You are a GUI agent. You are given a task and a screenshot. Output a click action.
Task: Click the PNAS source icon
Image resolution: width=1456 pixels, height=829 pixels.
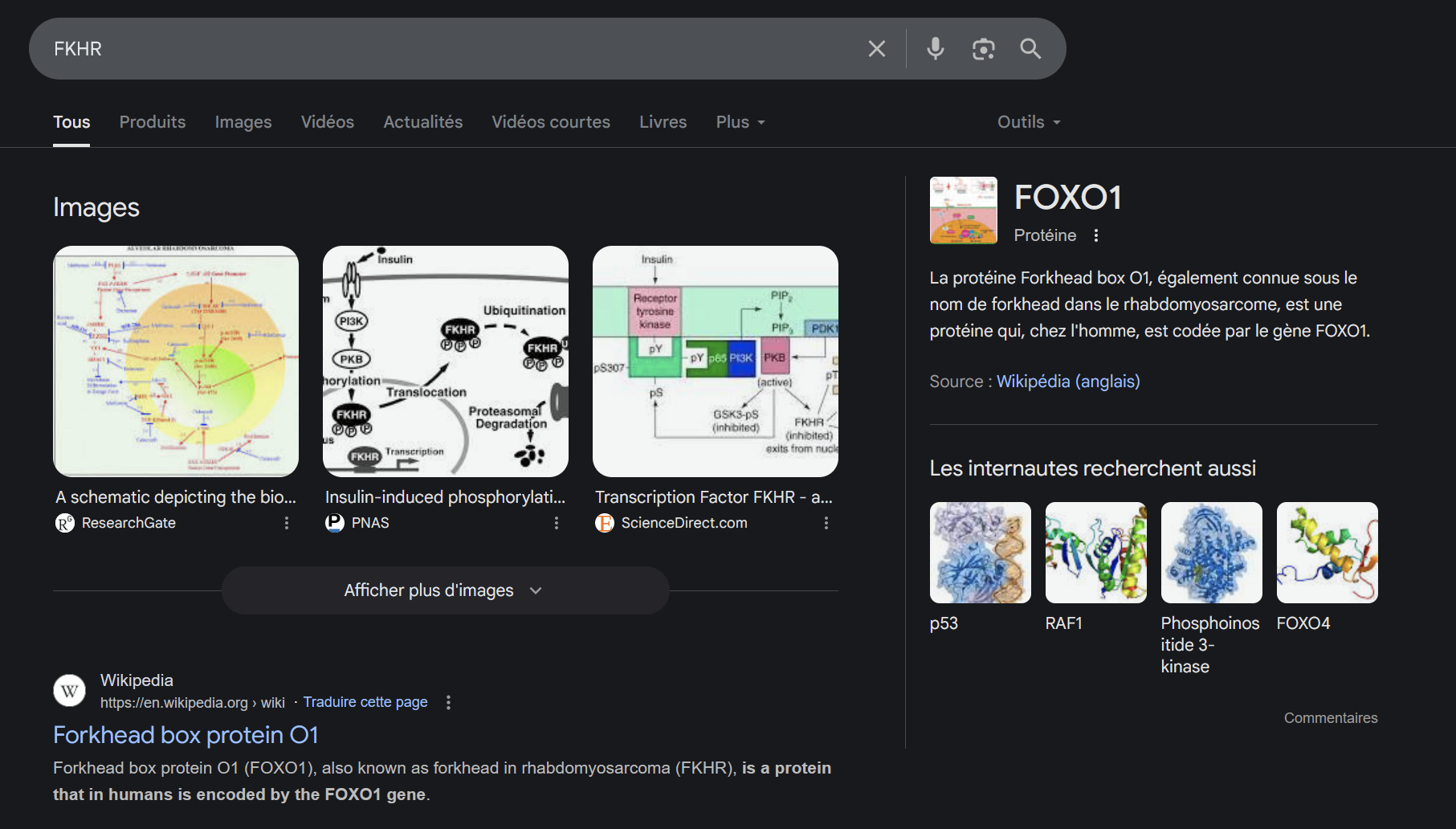pos(335,523)
